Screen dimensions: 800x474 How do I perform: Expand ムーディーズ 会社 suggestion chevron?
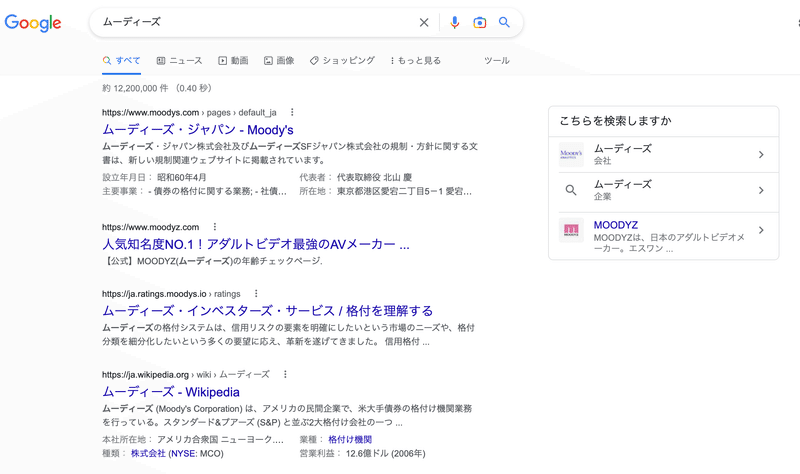(x=761, y=155)
